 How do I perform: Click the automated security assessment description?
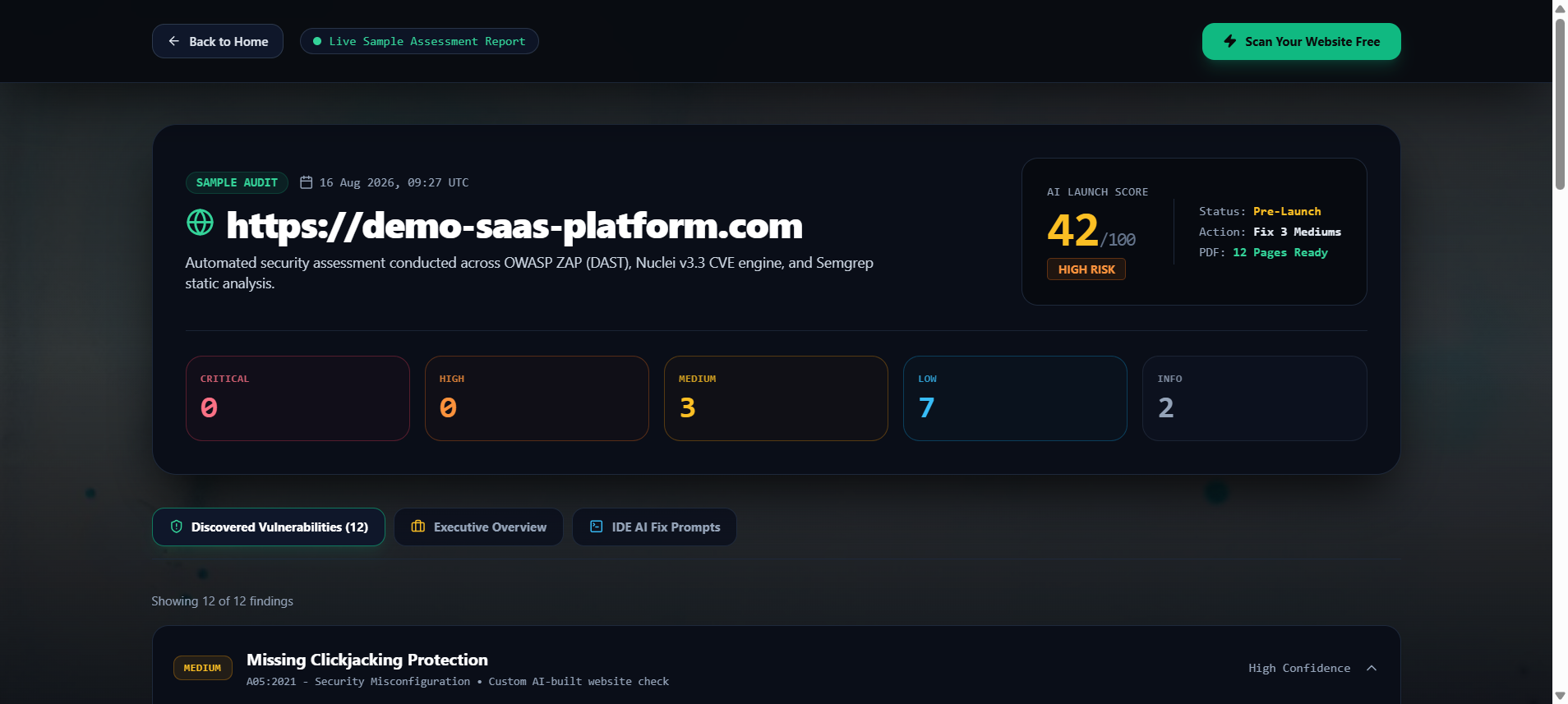(529, 273)
